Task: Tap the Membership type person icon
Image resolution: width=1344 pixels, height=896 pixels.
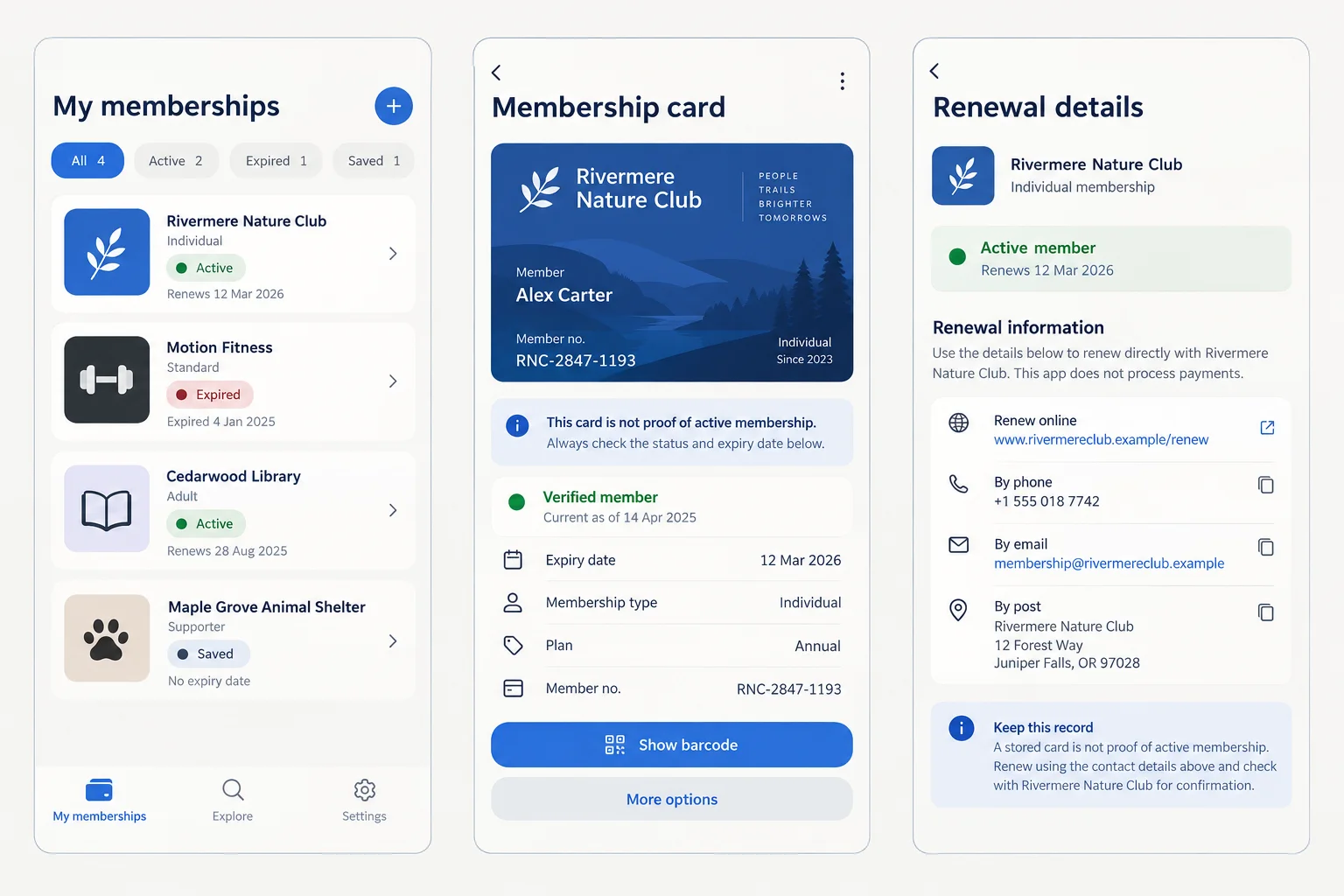Action: coord(514,603)
